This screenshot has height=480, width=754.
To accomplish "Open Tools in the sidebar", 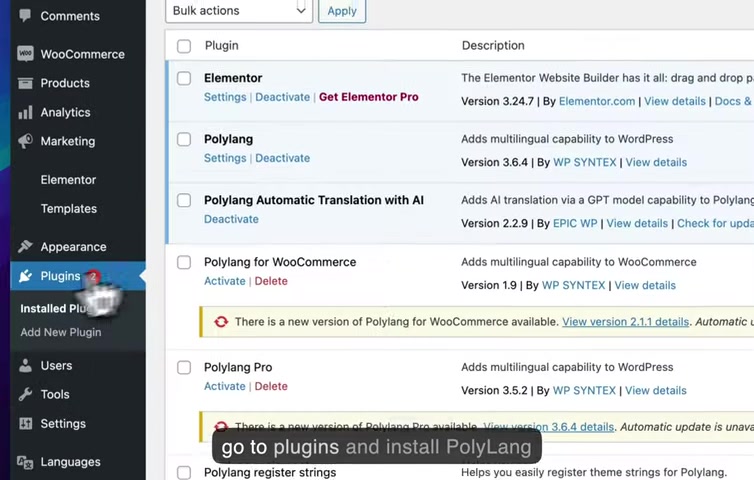I will point(55,394).
